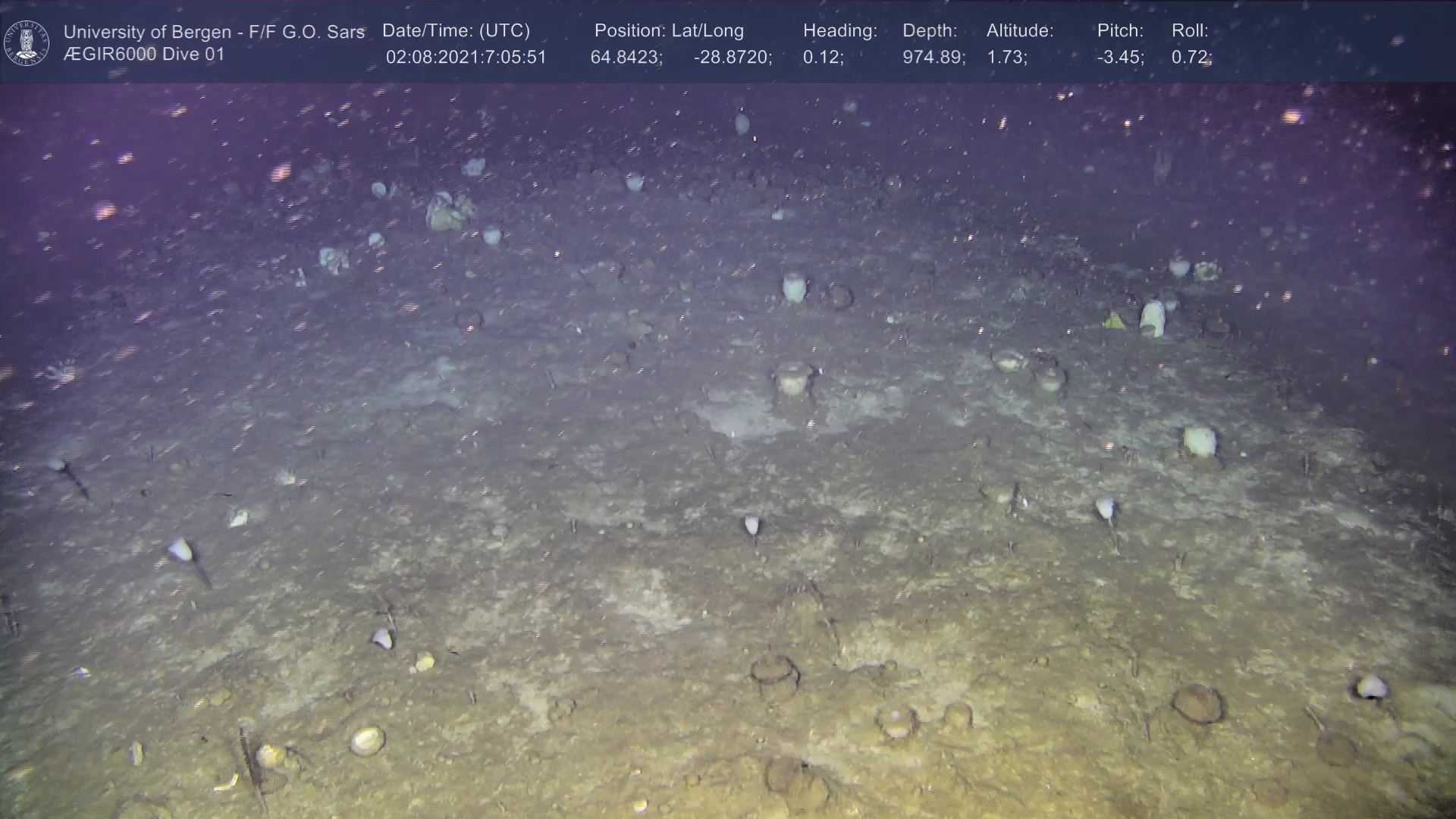The width and height of the screenshot is (1456, 819).
Task: Click the Depth label
Action: 930,30
